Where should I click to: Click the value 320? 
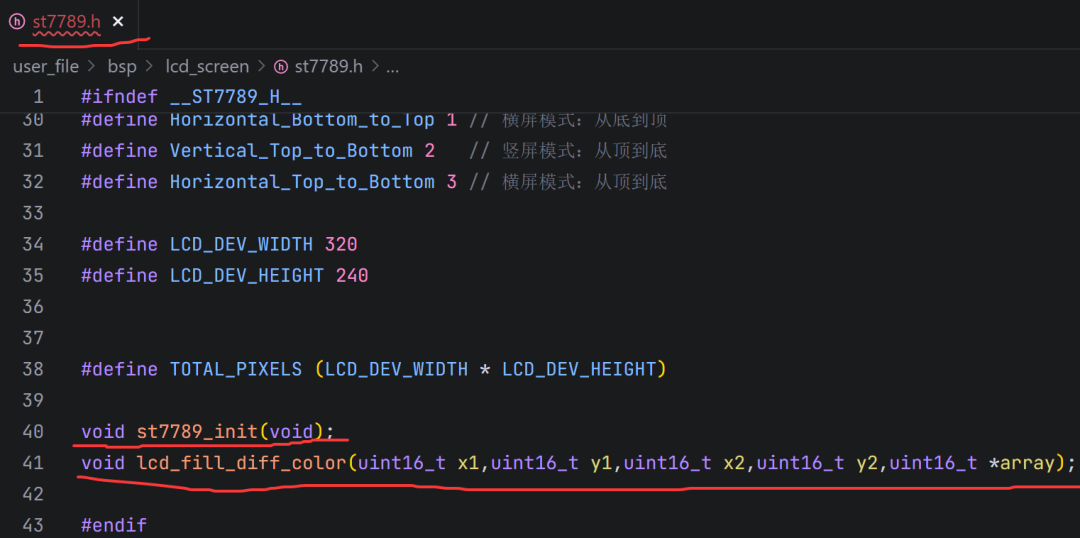[x=341, y=244]
